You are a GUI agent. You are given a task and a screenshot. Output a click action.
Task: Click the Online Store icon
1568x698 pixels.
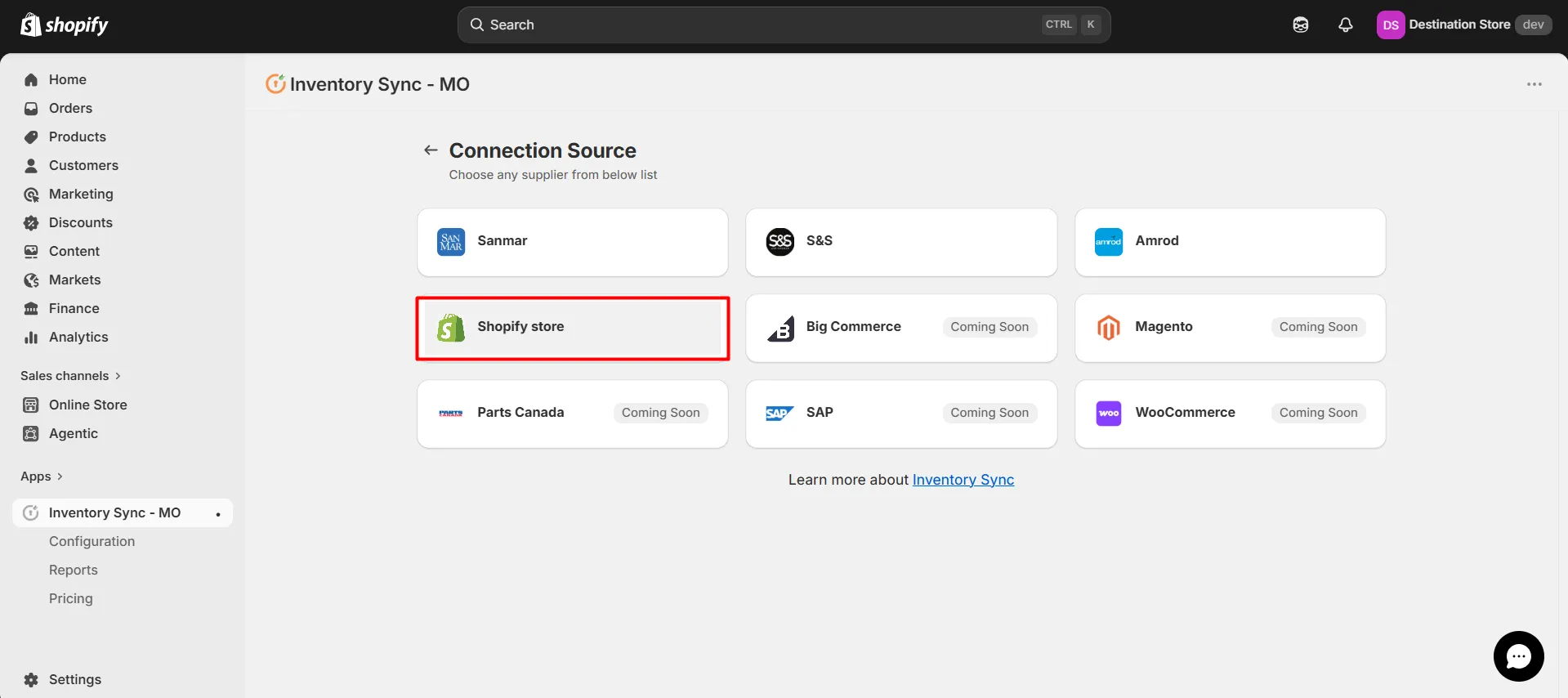click(31, 405)
